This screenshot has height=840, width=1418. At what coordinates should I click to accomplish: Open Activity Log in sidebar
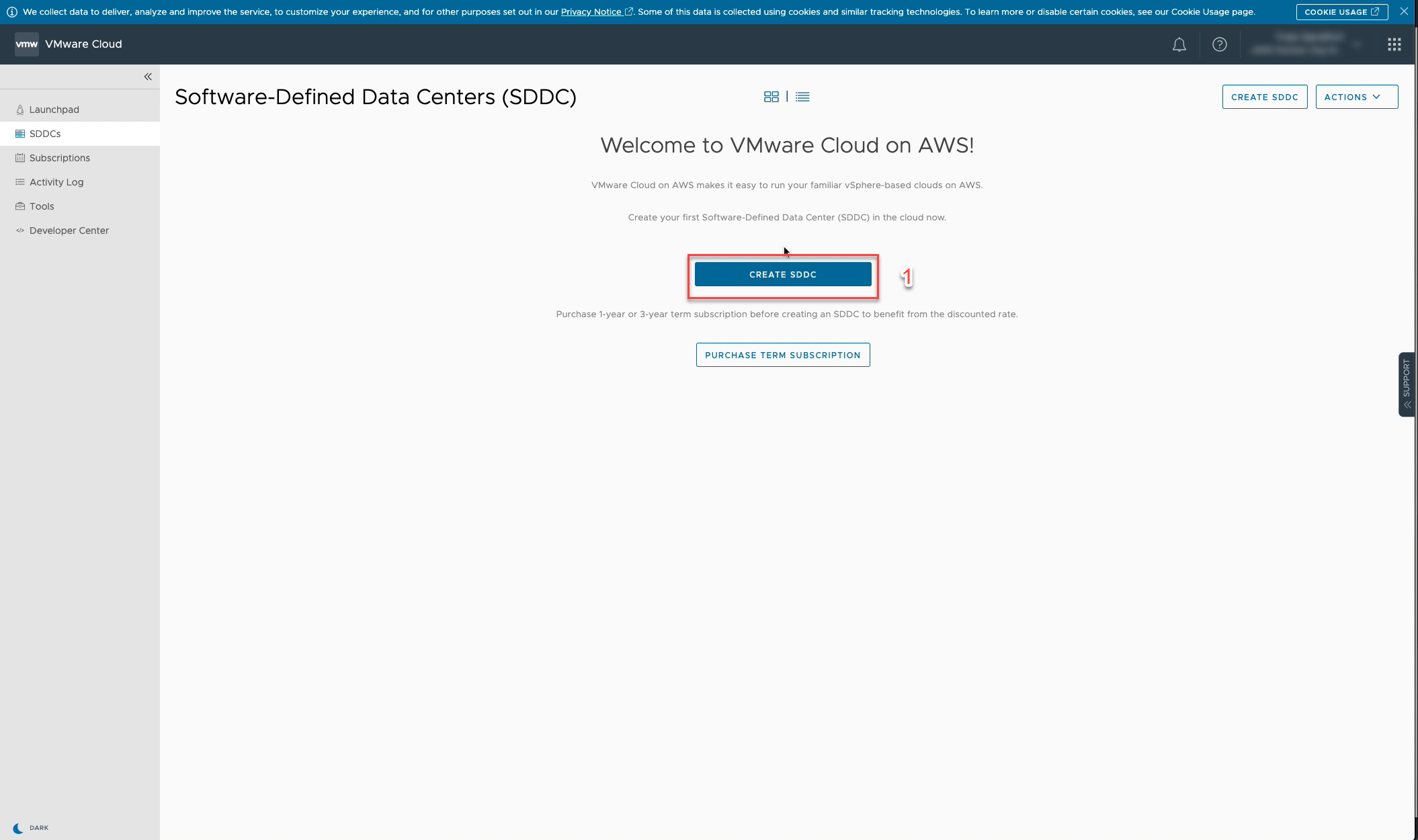pyautogui.click(x=80, y=182)
